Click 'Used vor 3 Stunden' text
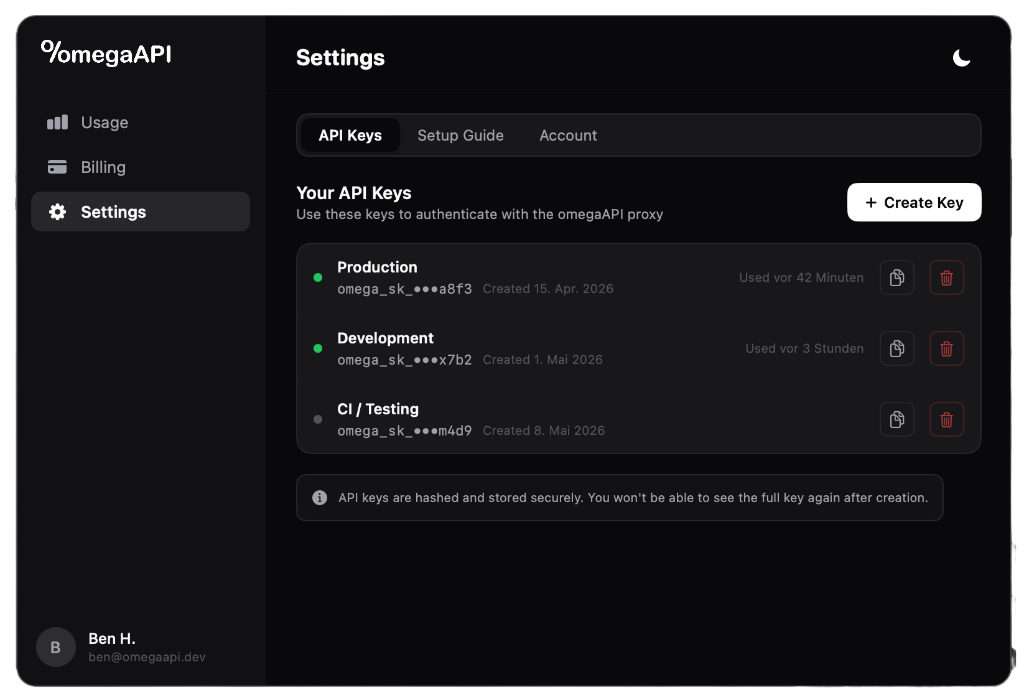 805,349
